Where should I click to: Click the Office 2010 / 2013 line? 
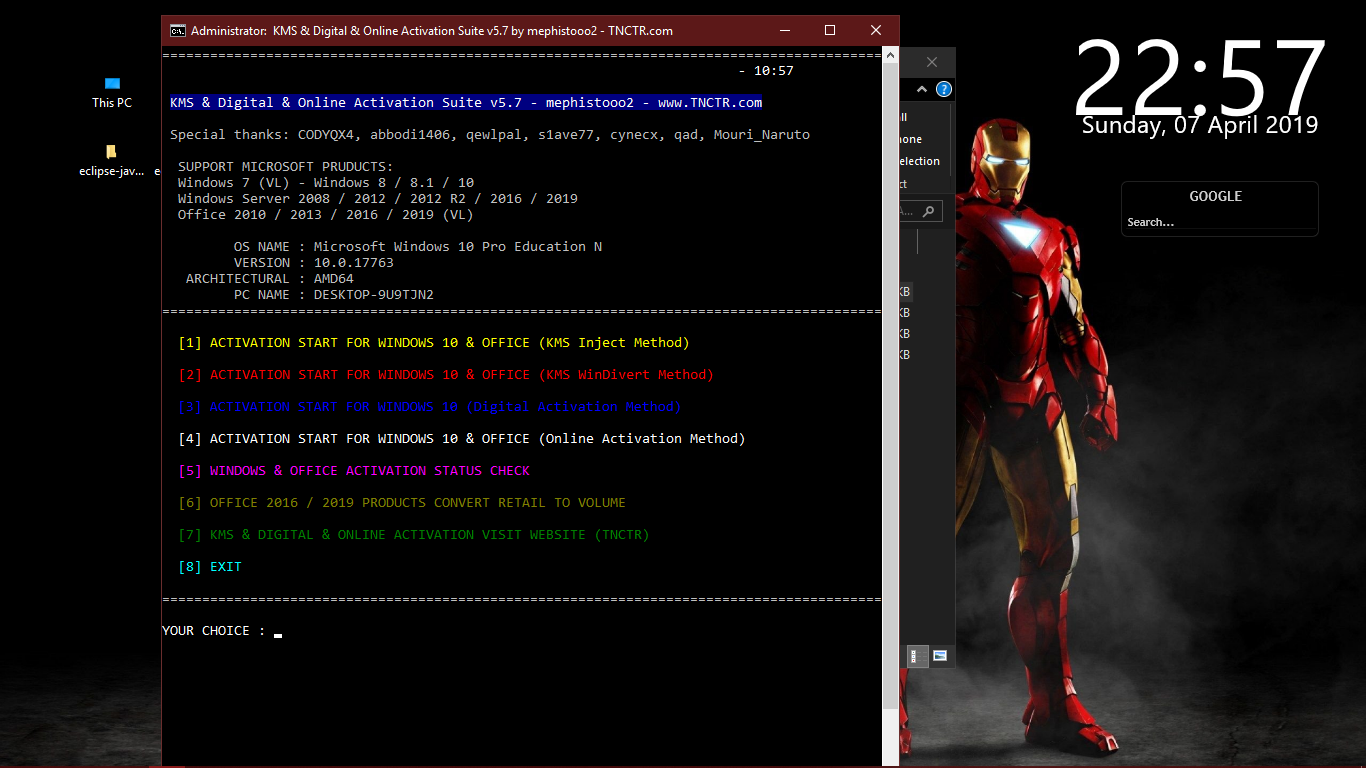click(326, 215)
